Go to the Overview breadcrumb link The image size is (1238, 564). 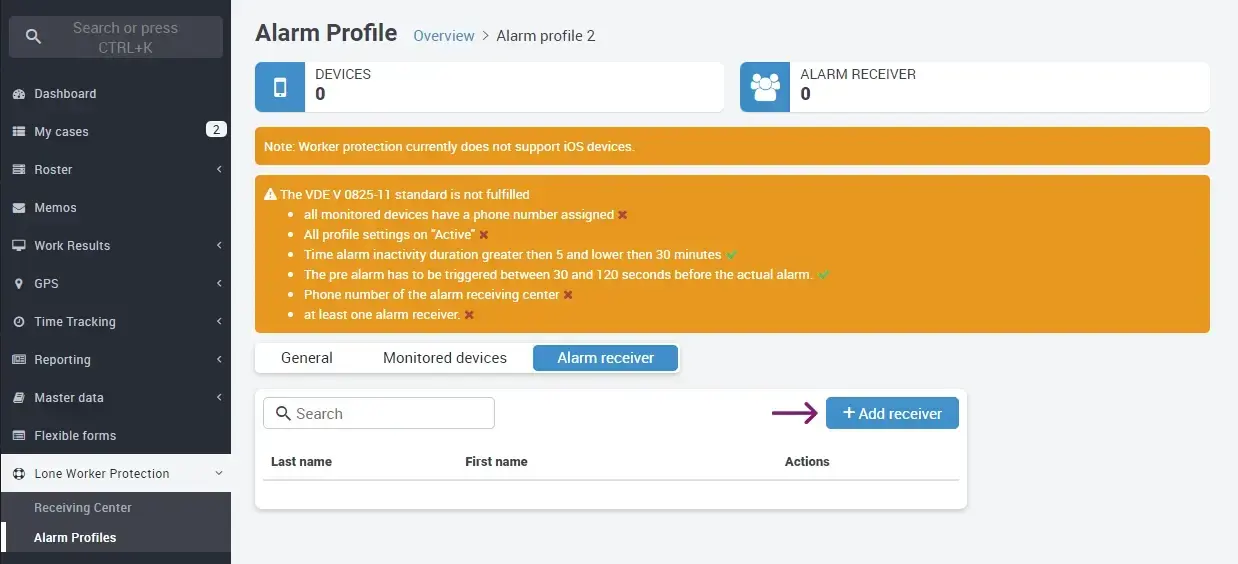(444, 36)
